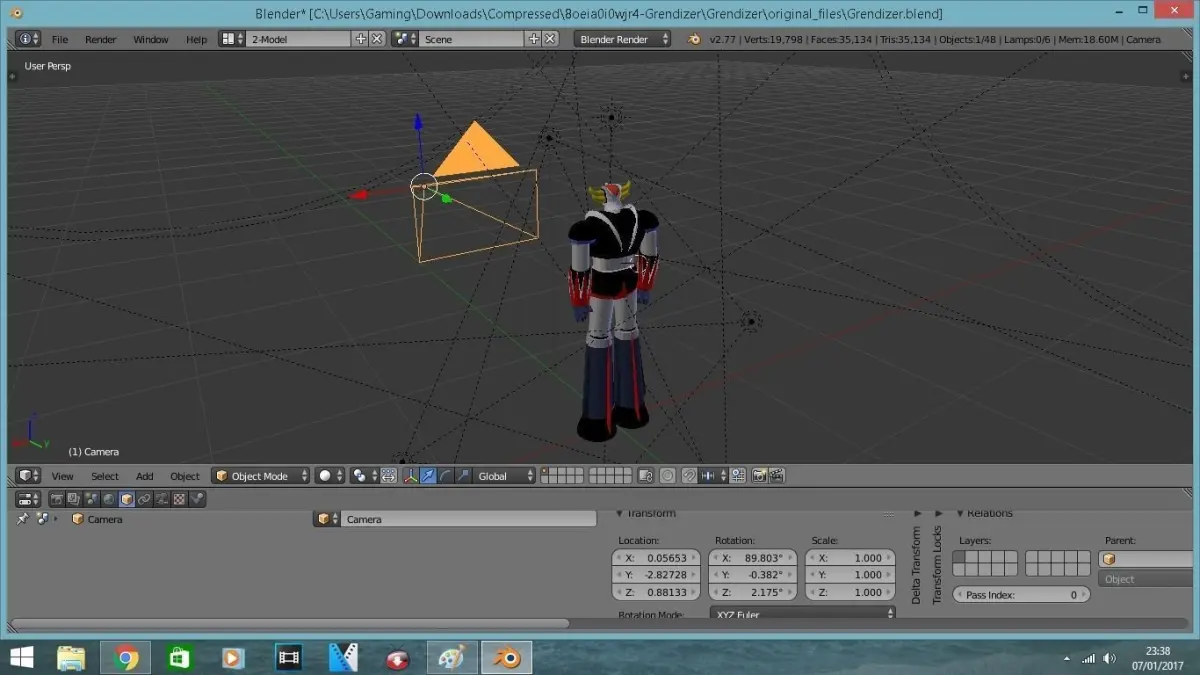The image size is (1200, 675).
Task: Delete the current Scene with X icon
Action: pos(550,39)
